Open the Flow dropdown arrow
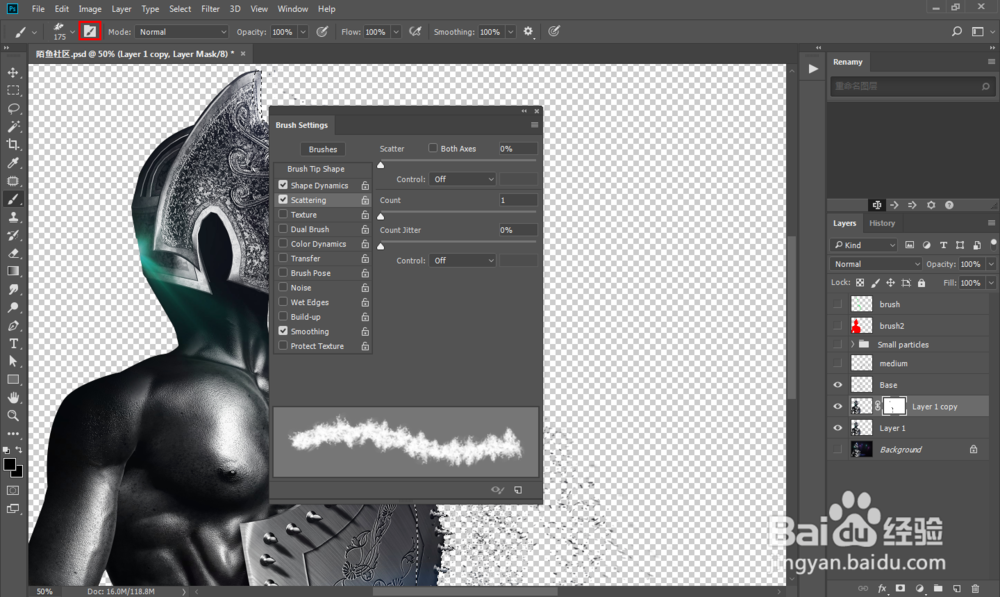 pyautogui.click(x=396, y=31)
